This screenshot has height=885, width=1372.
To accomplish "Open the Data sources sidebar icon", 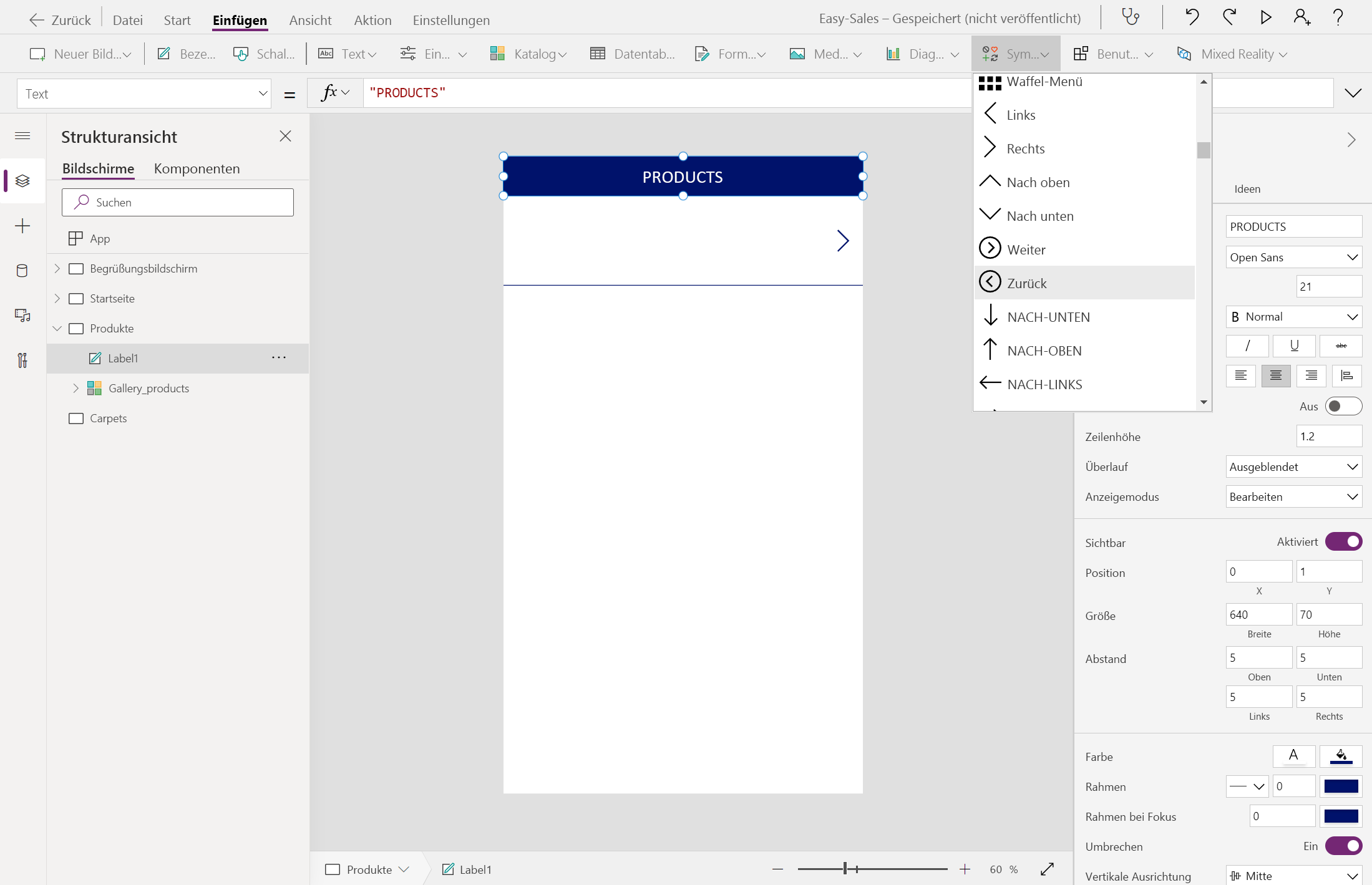I will point(22,271).
